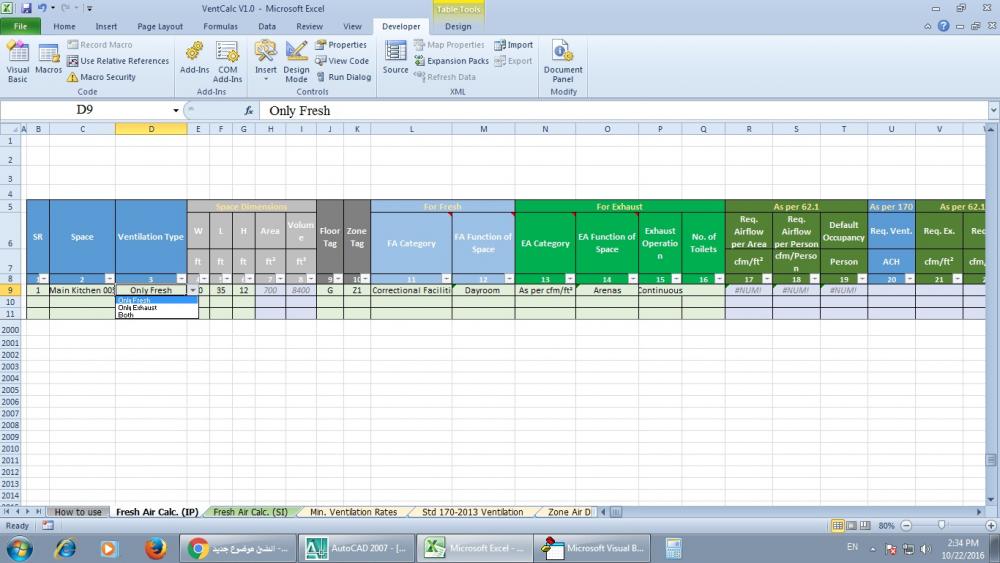Open Firefox from the taskbar
Image resolution: width=1000 pixels, height=563 pixels.
(x=155, y=548)
